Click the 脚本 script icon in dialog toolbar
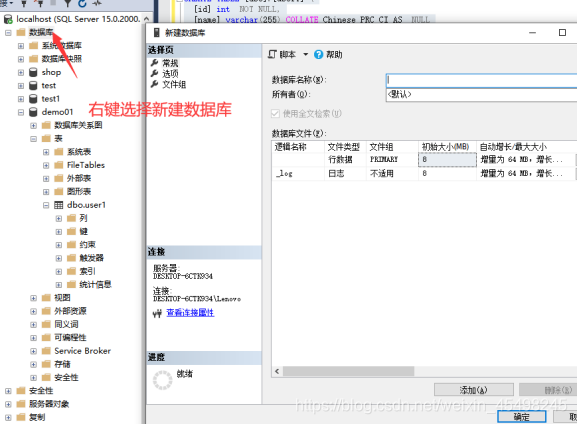Viewport: 577px width, 424px height. pyautogui.click(x=272, y=54)
